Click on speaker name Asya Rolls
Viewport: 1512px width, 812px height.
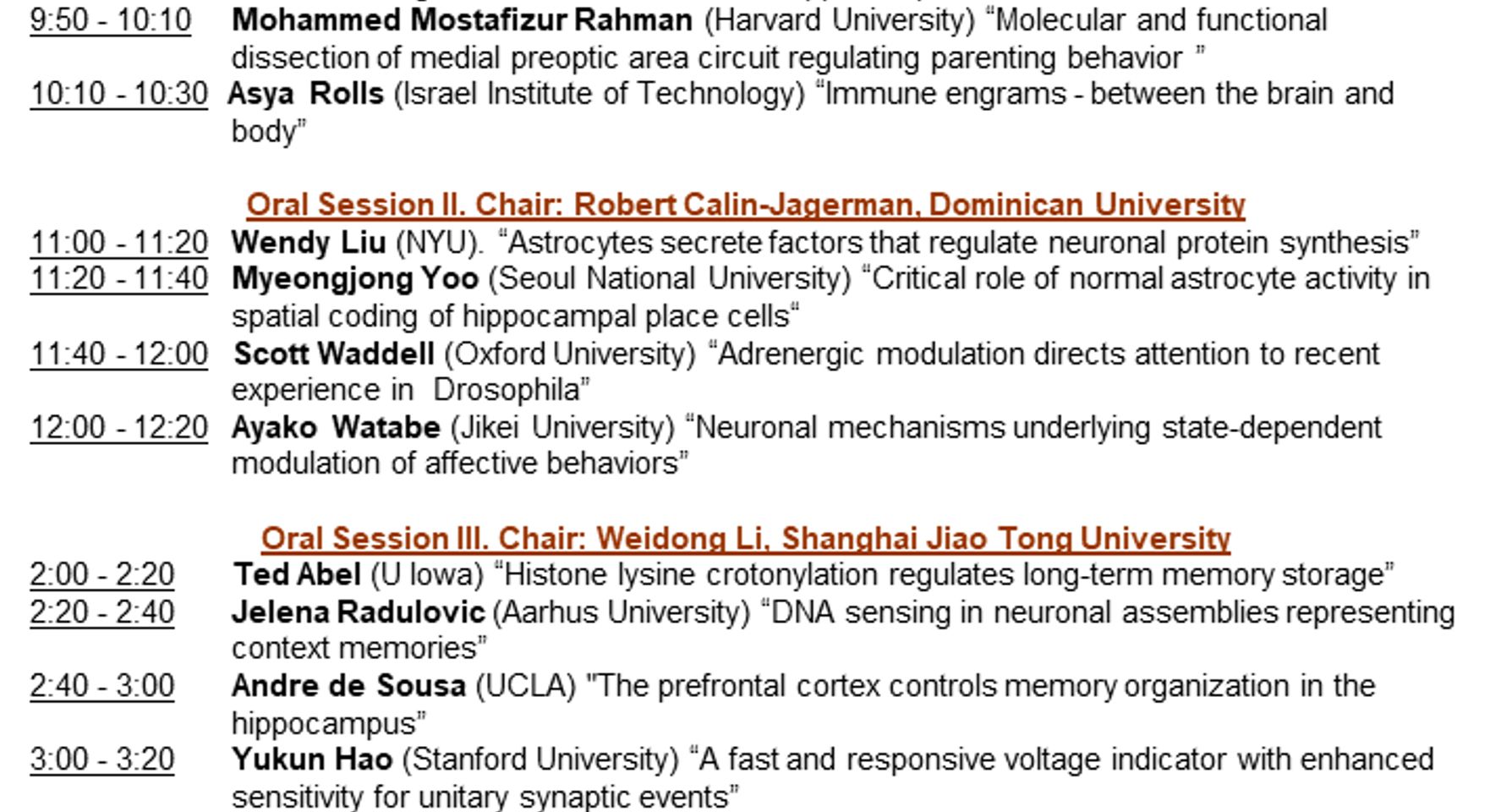[306, 94]
